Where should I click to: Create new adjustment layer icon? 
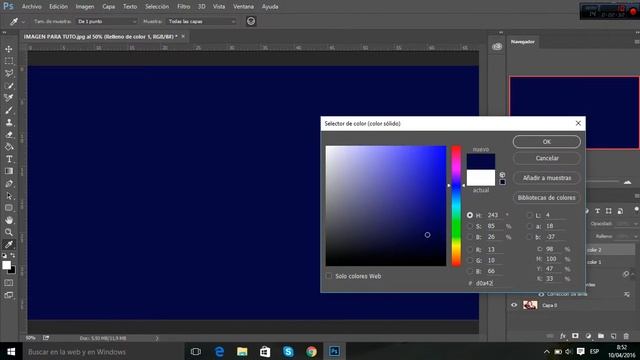tap(588, 336)
